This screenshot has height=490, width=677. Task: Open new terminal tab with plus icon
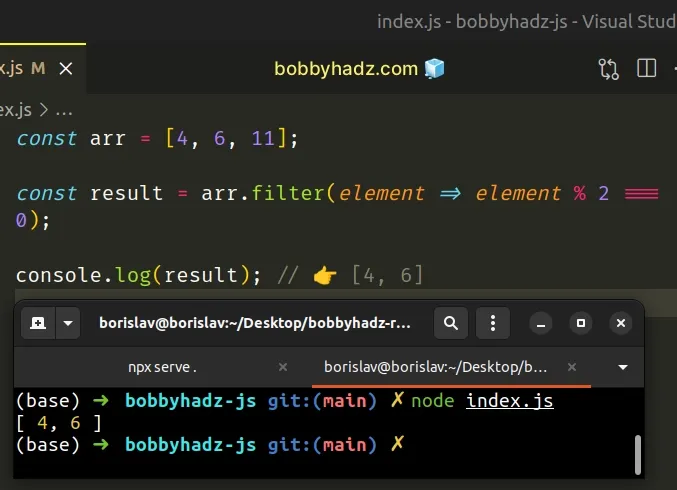pos(38,323)
